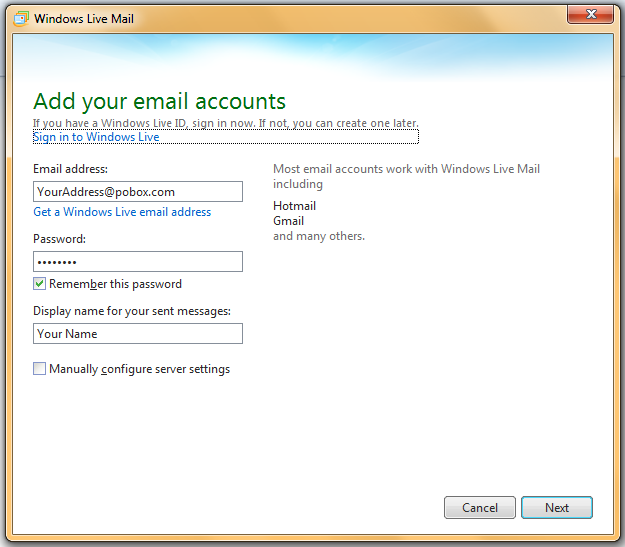This screenshot has width=625, height=547.
Task: Click the Next button
Action: (557, 508)
